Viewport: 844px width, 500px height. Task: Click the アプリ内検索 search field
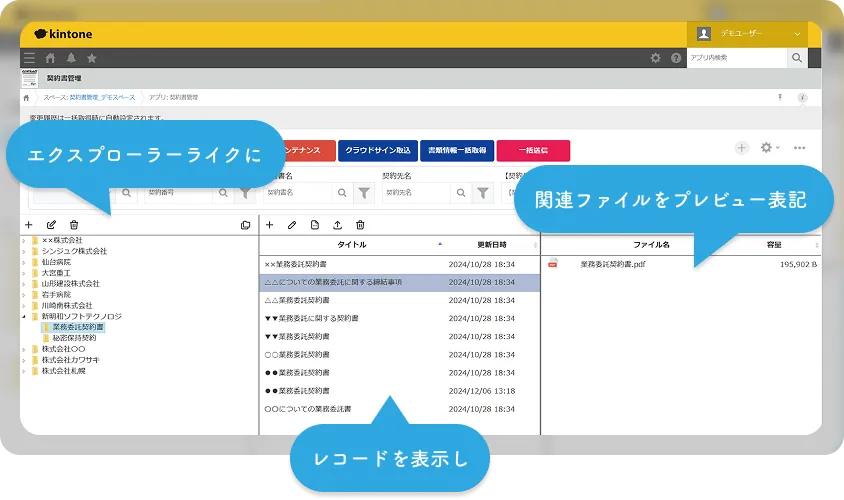point(738,58)
